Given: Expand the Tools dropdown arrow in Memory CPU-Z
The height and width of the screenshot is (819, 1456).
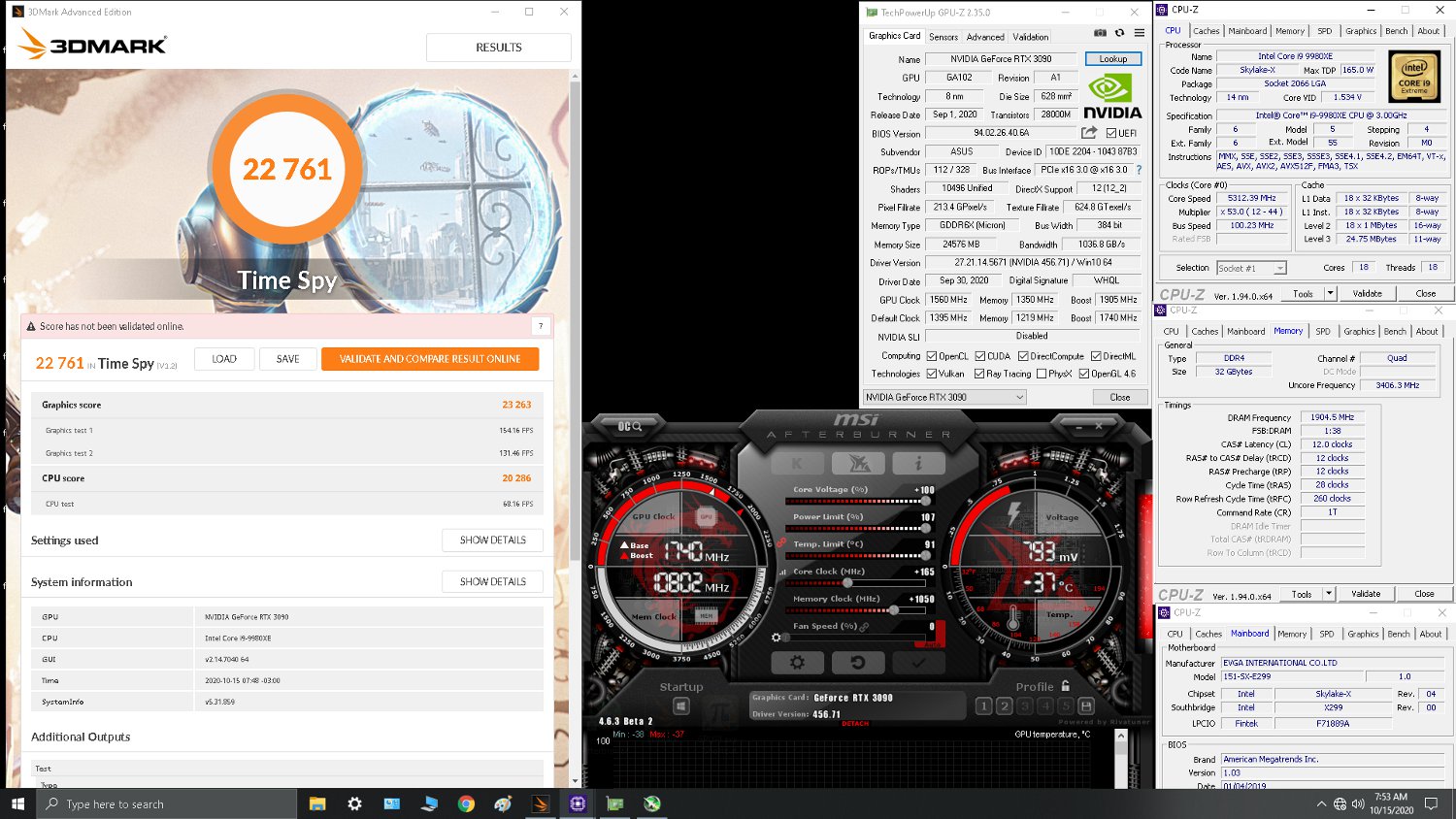Looking at the screenshot, I should click(1329, 594).
